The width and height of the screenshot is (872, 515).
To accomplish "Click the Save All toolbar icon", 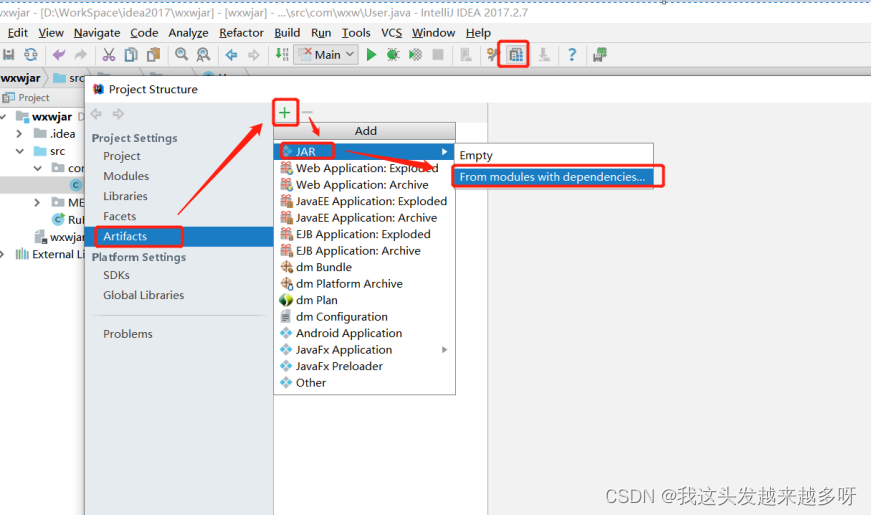I will (x=8, y=55).
